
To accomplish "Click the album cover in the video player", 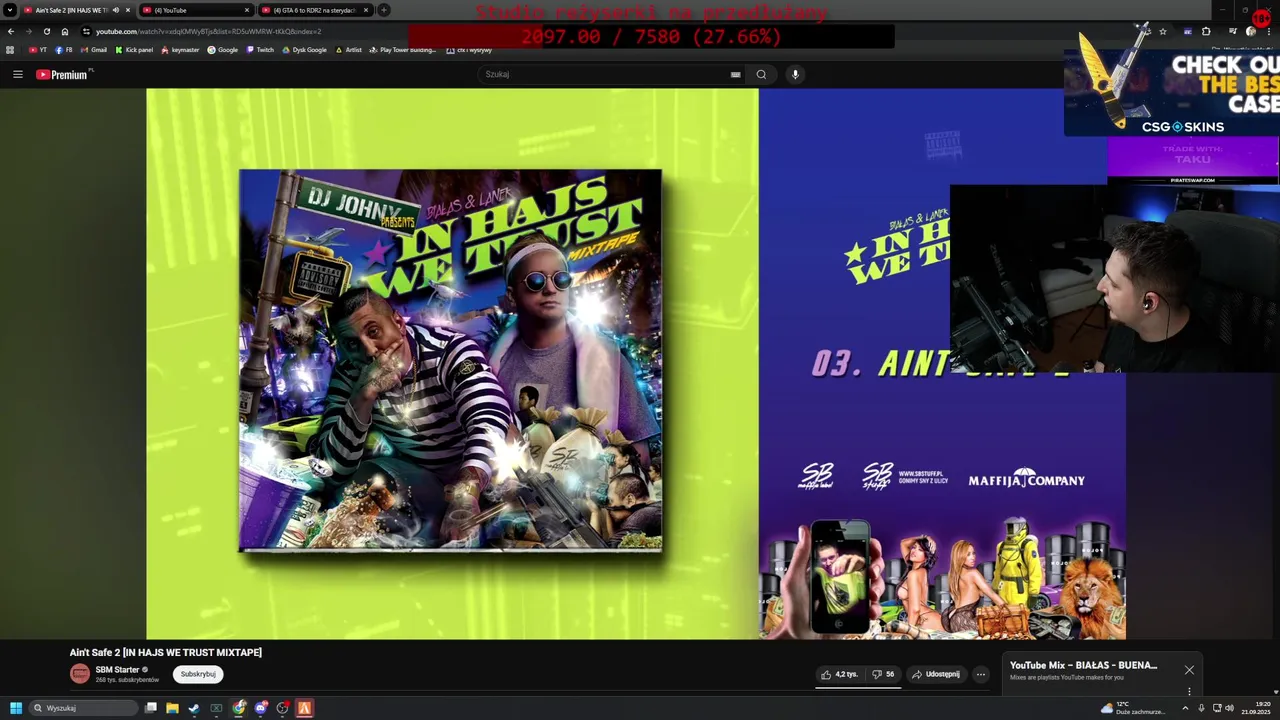I will (x=450, y=360).
